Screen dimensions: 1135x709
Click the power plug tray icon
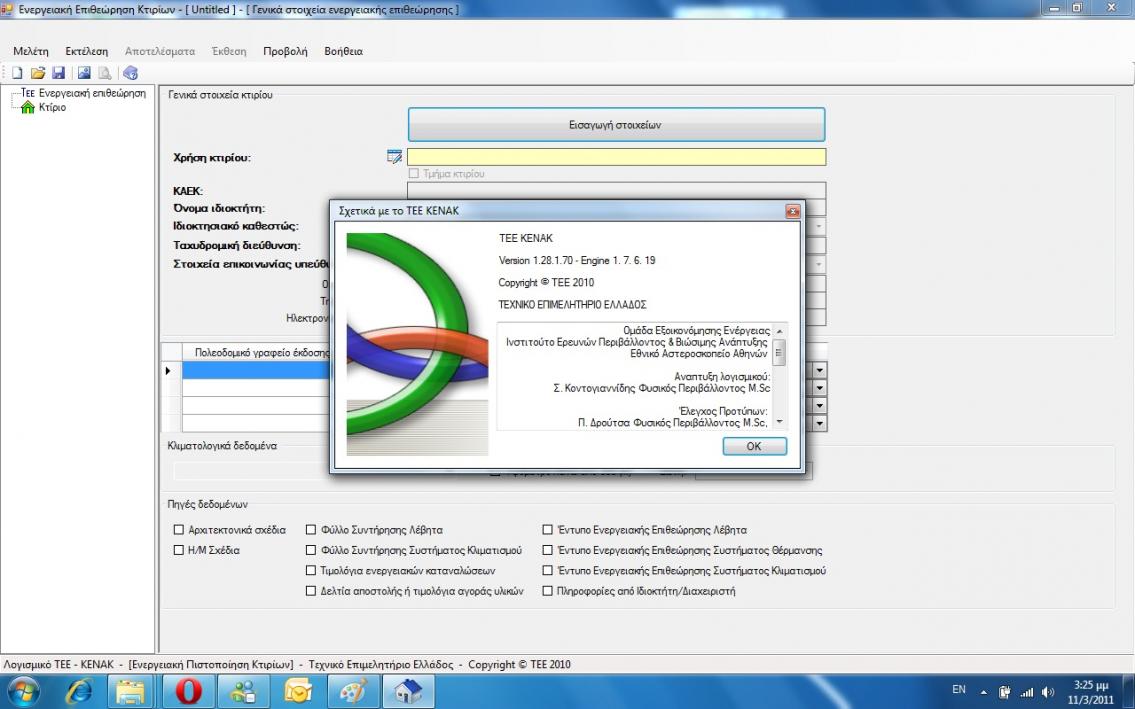[x=1005, y=692]
